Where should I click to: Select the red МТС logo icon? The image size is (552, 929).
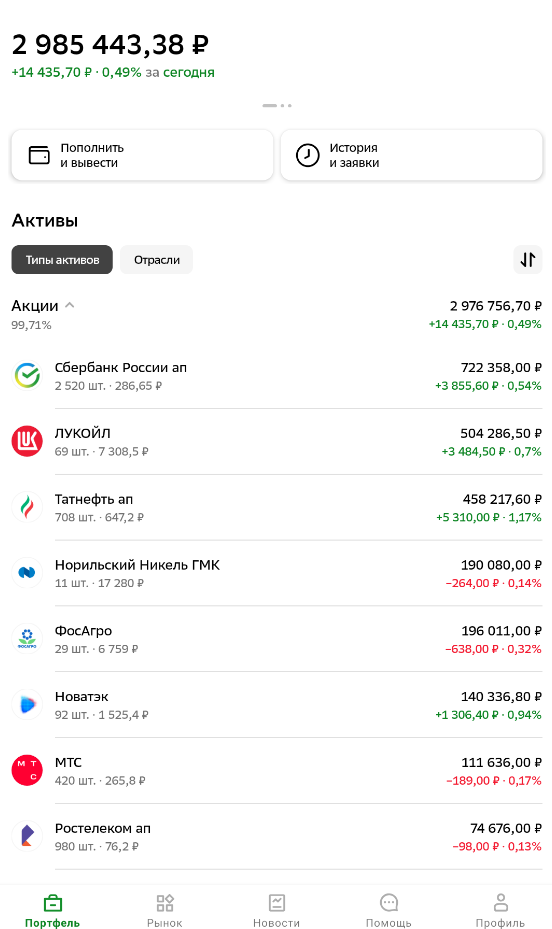27,770
